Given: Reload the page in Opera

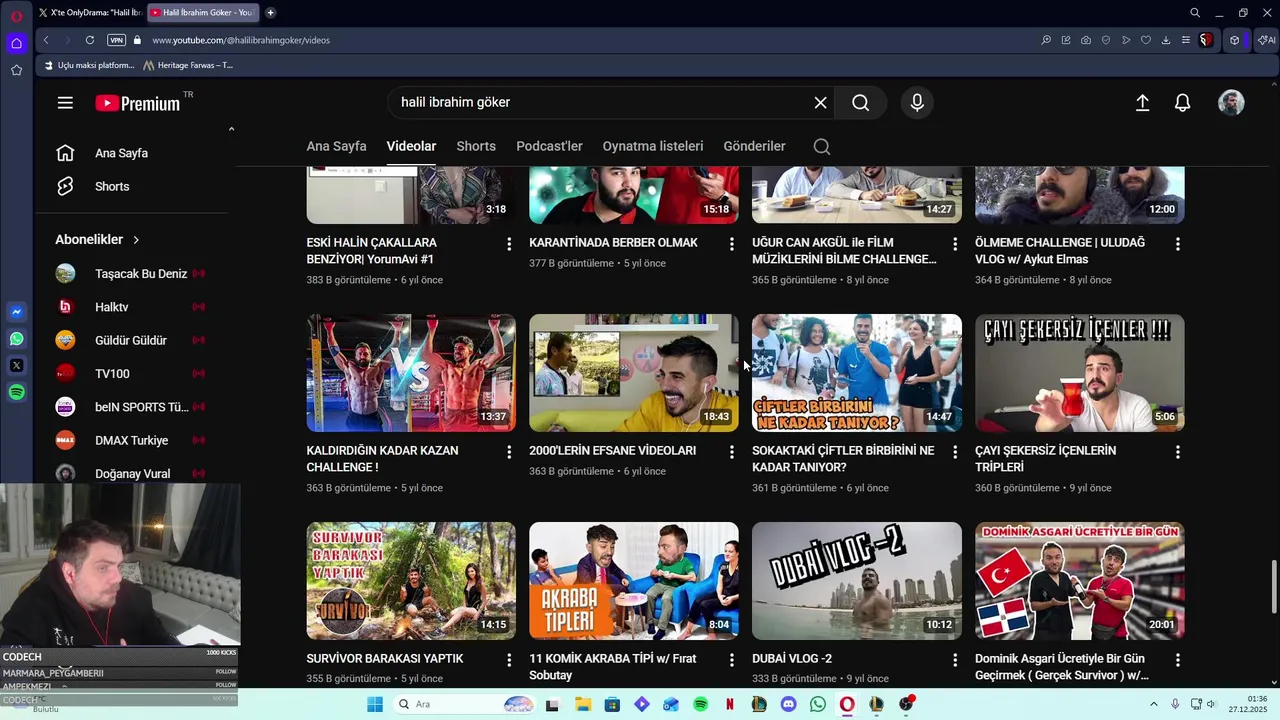Looking at the screenshot, I should pyautogui.click(x=90, y=40).
